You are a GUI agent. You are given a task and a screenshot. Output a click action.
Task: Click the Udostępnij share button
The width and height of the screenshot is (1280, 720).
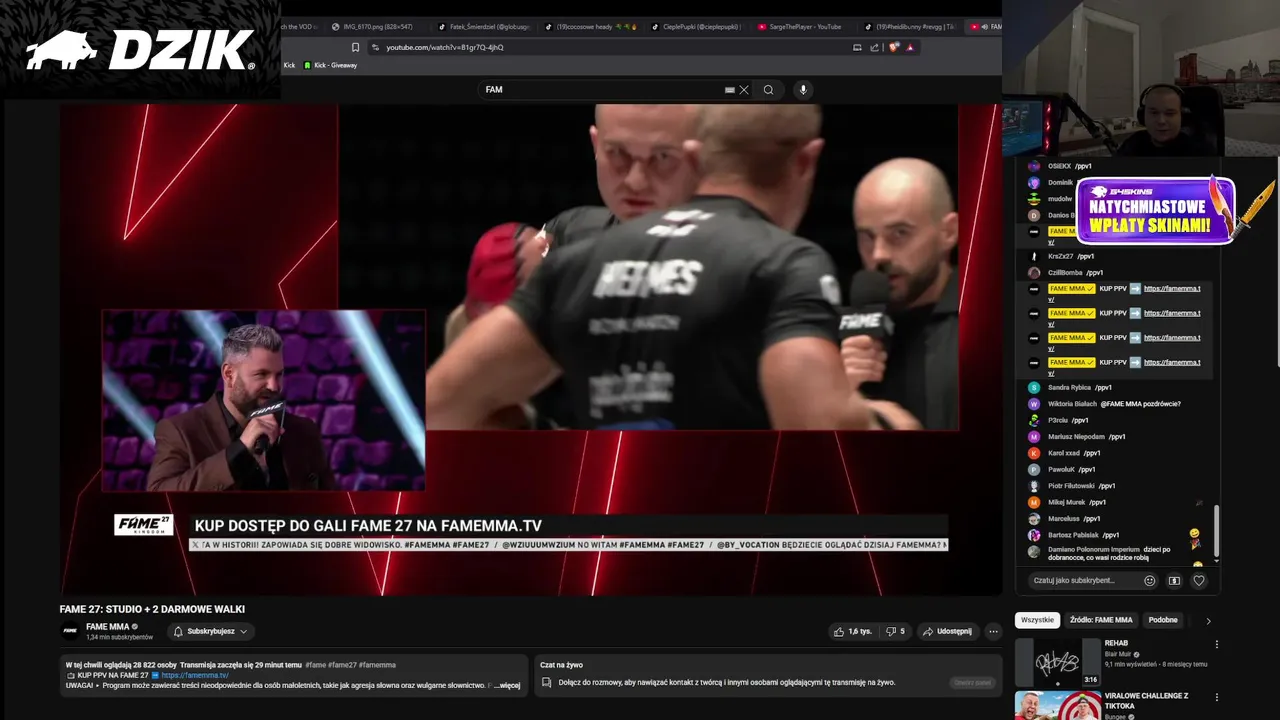click(946, 631)
